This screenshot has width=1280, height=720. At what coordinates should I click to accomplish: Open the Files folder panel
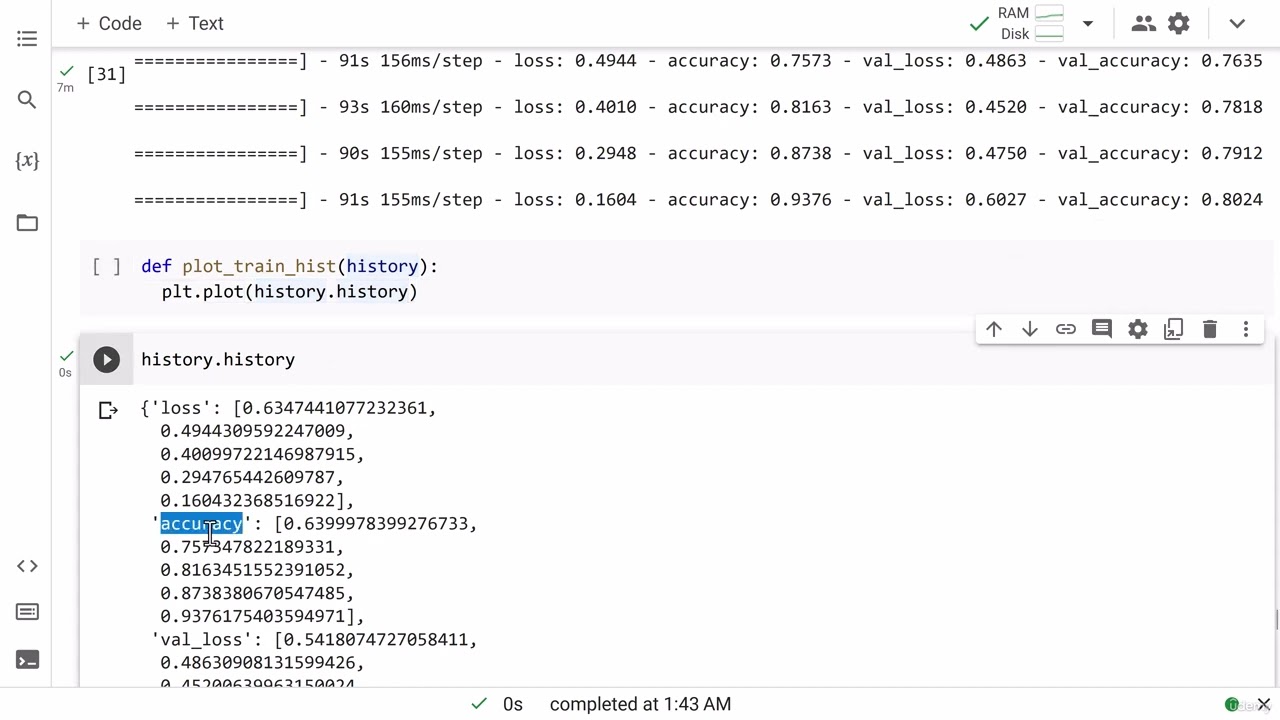point(27,223)
